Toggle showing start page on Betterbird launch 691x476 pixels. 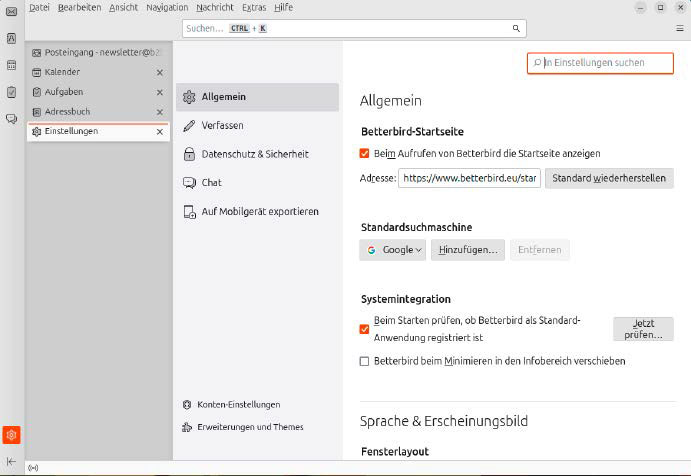[x=364, y=153]
